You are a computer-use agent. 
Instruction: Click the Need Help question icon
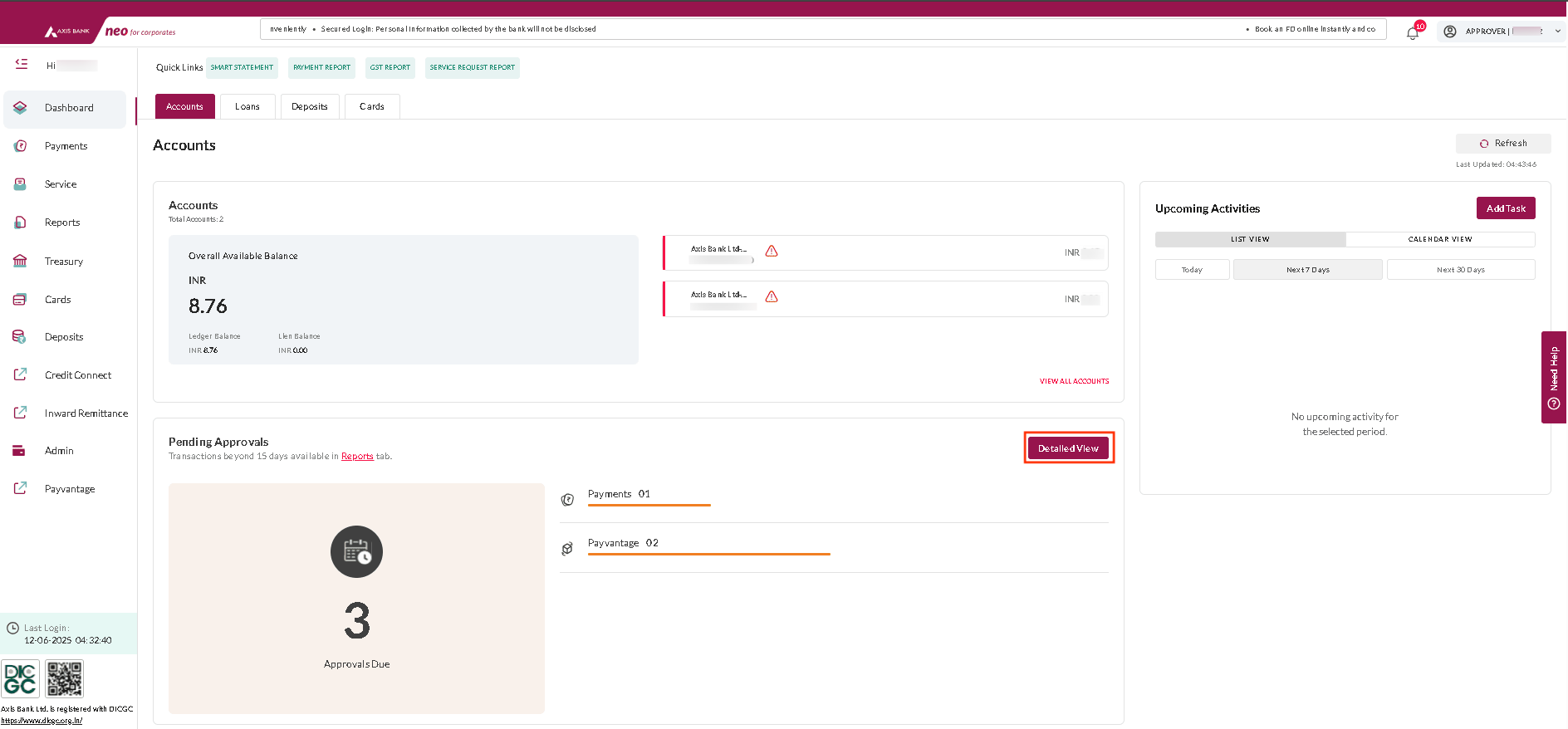(1554, 404)
